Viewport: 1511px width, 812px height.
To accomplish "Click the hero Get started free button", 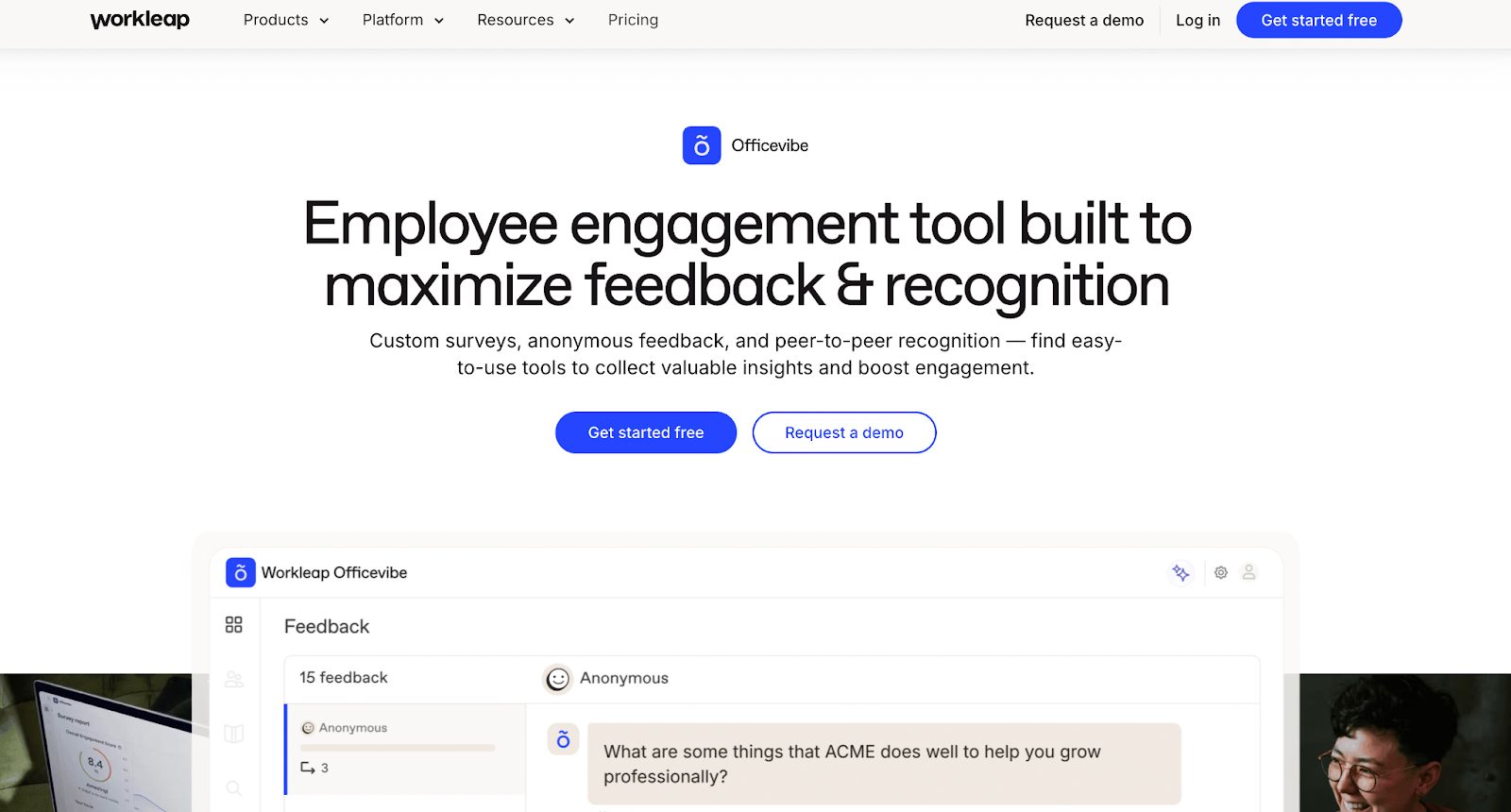I will (x=646, y=432).
